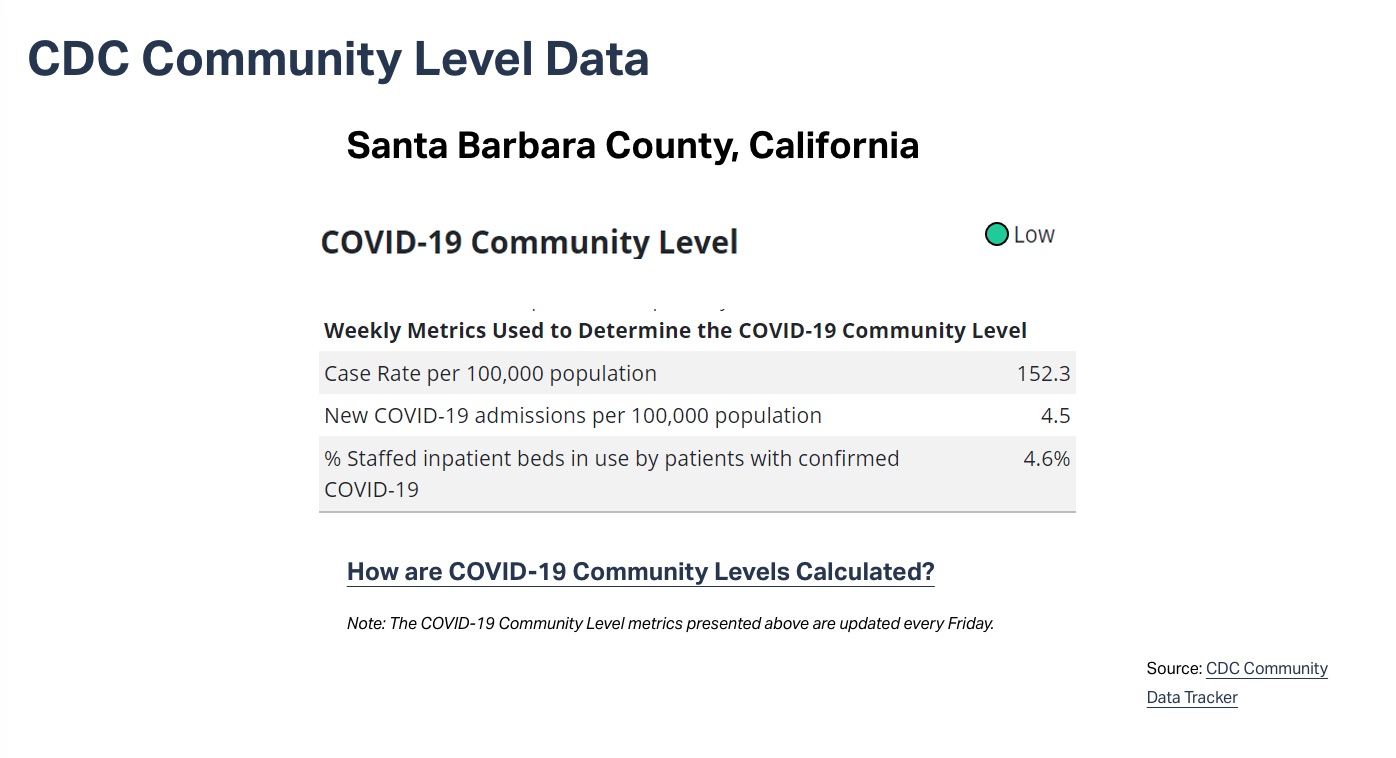Select the Santa Barbara County, California heading

coord(632,145)
